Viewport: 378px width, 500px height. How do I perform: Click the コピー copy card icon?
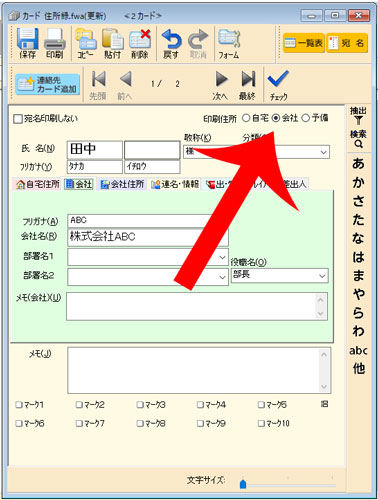point(85,43)
